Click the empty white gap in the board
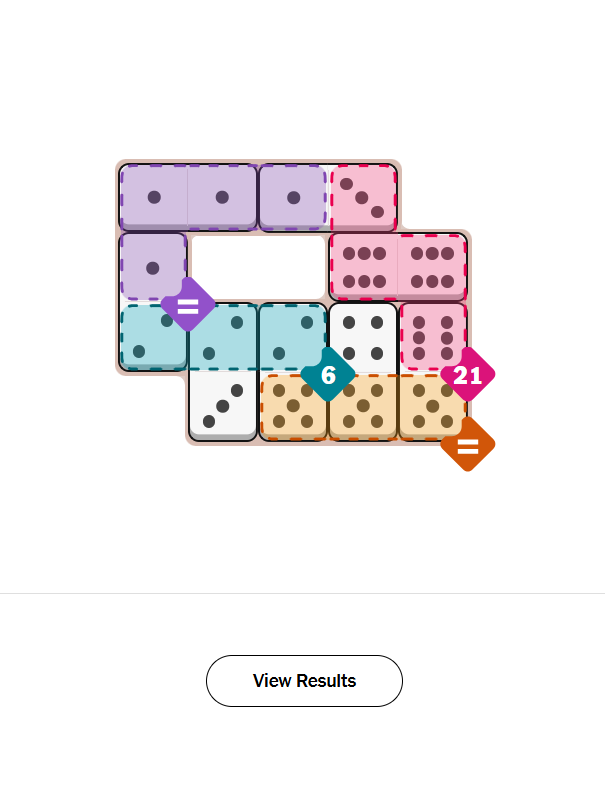Screen dimensions: 605x794 tap(258, 267)
